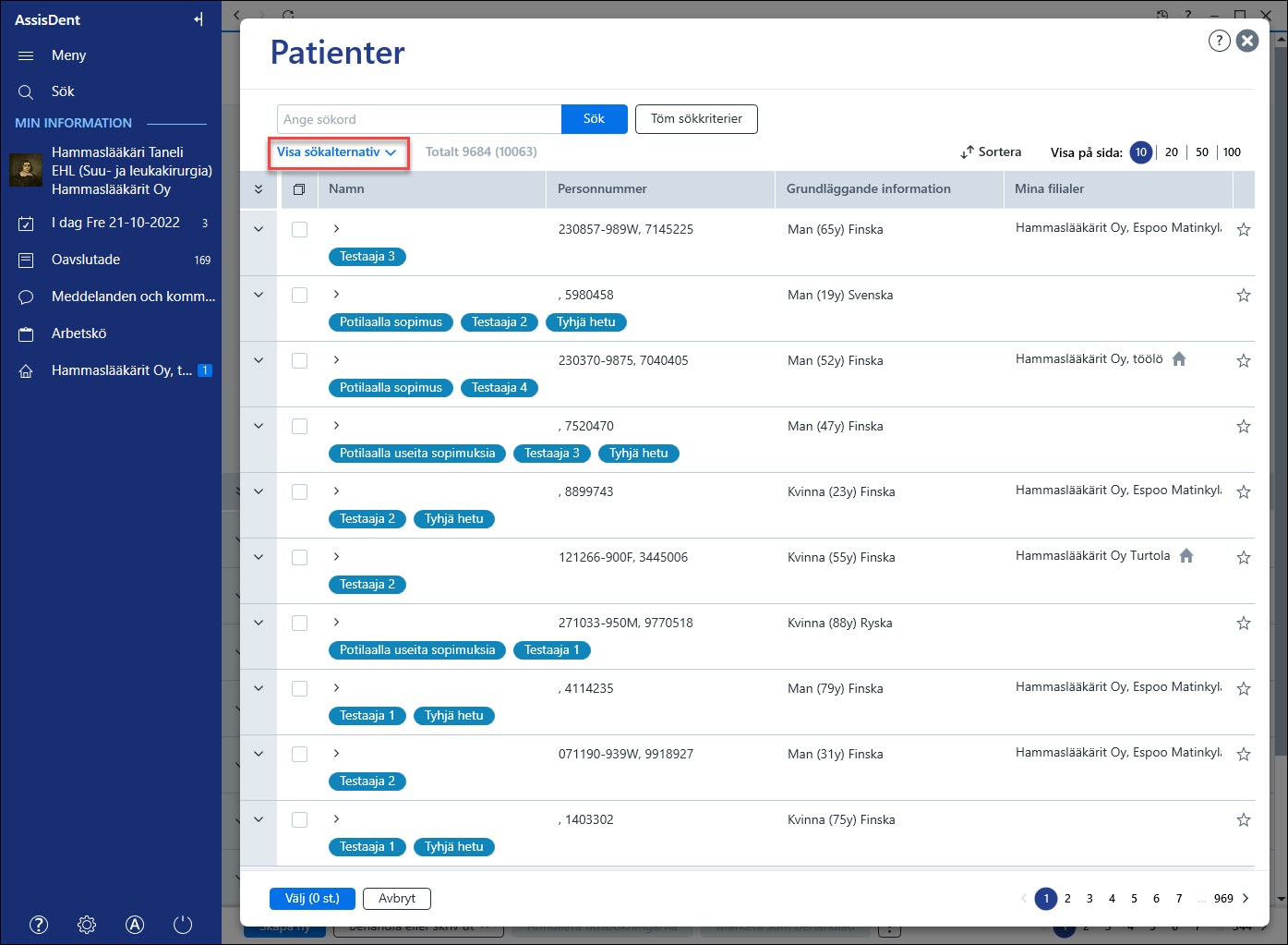
Task: Go to results page 3
Action: click(1089, 898)
